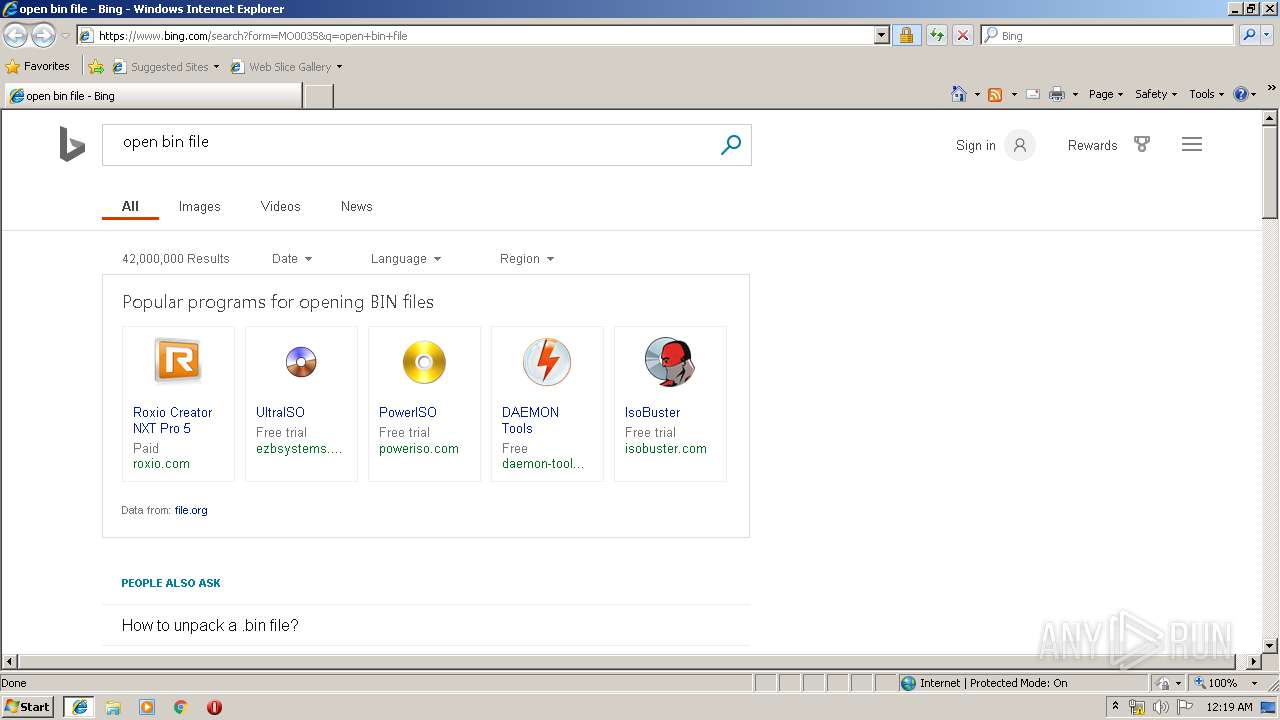Image resolution: width=1280 pixels, height=720 pixels.
Task: Select the 'open bin file - Bing' tab
Action: [x=153, y=96]
